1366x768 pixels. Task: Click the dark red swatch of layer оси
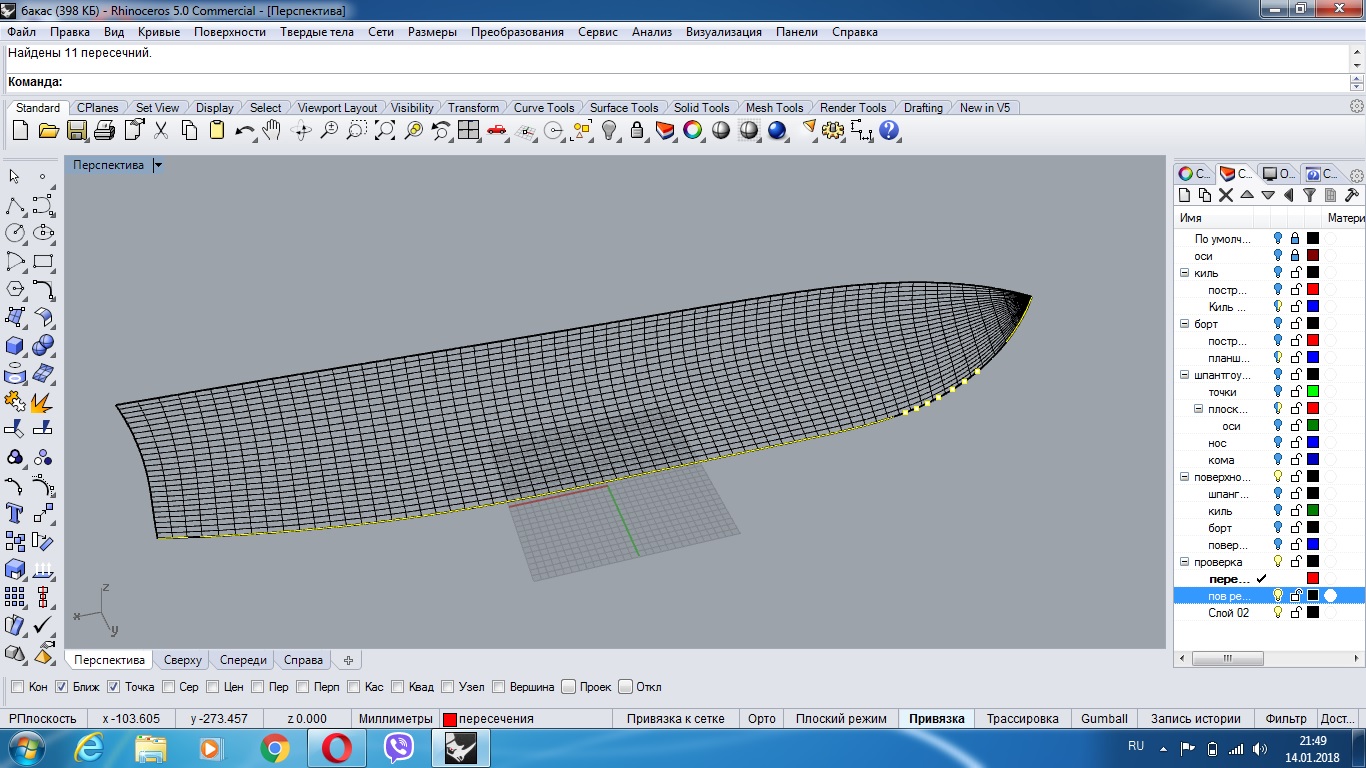click(x=1313, y=256)
